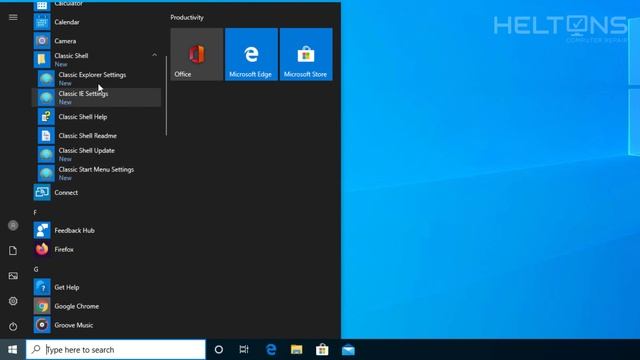Open Pictures from the Start sidebar
Image resolution: width=640 pixels, height=360 pixels.
tap(13, 276)
